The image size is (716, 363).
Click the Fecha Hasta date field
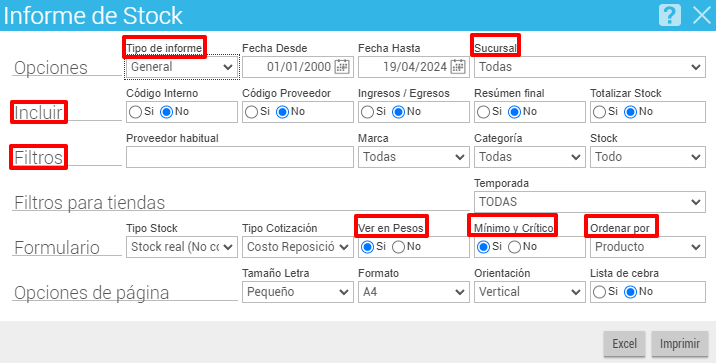(414, 67)
